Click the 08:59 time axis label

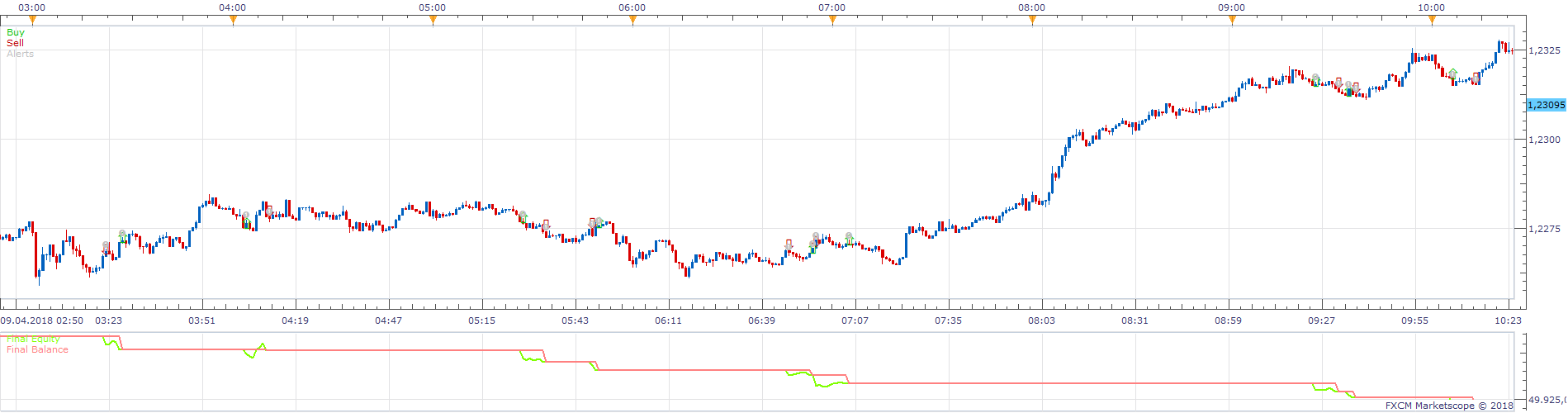click(1228, 320)
